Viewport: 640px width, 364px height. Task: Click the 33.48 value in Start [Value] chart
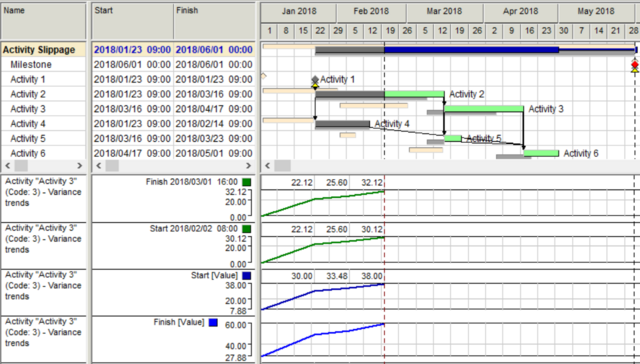[337, 276]
